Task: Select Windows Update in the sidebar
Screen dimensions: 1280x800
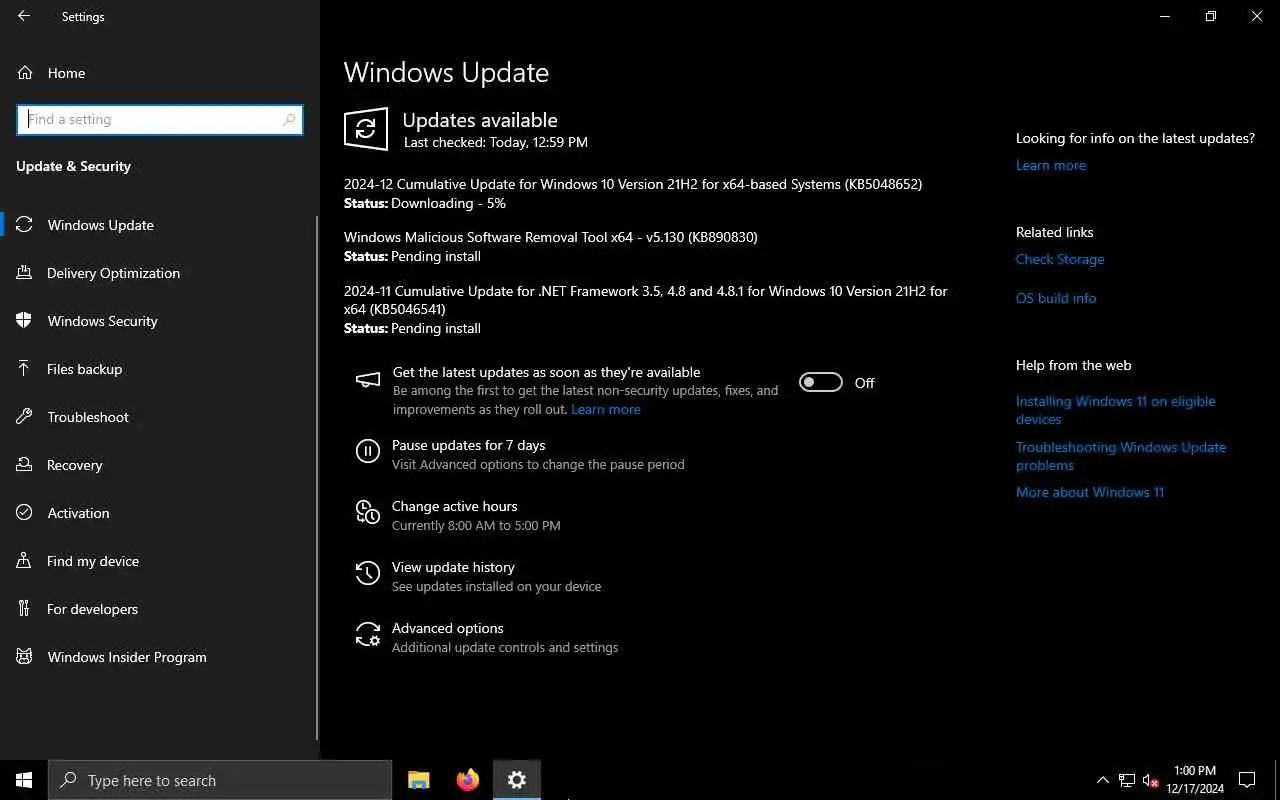Action: click(158, 225)
